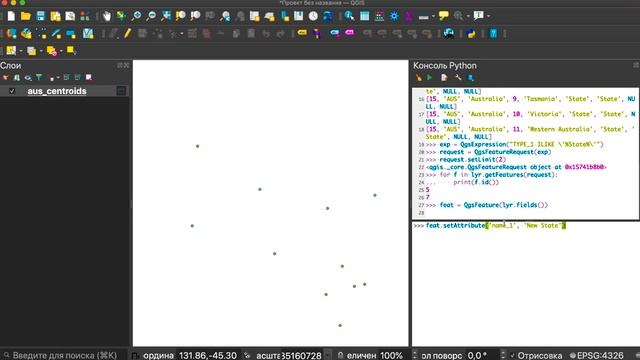Save the project with the floppy disk icon
This screenshot has width=640, height=360.
[40, 16]
